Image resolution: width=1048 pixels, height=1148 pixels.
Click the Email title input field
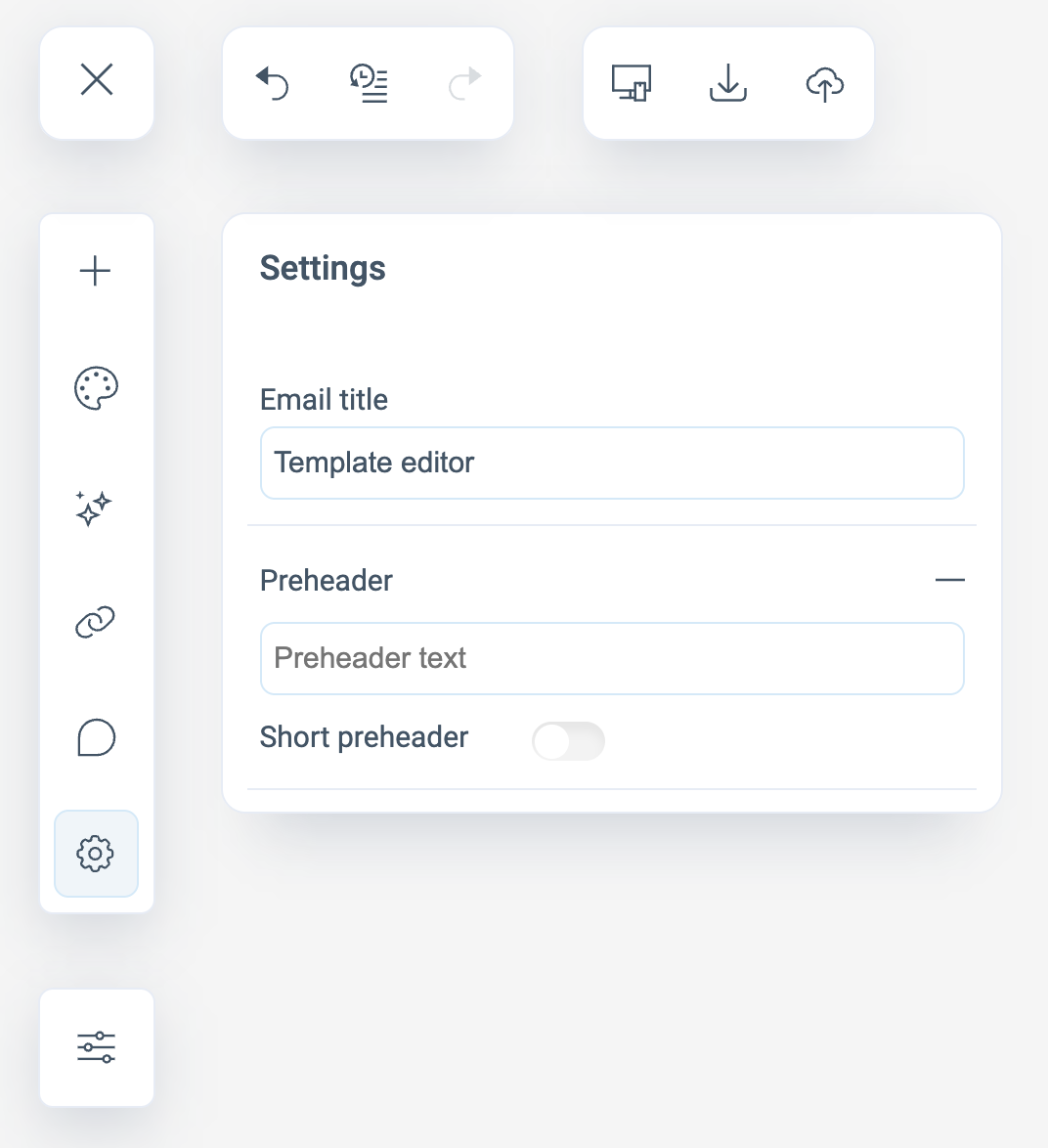(x=612, y=463)
